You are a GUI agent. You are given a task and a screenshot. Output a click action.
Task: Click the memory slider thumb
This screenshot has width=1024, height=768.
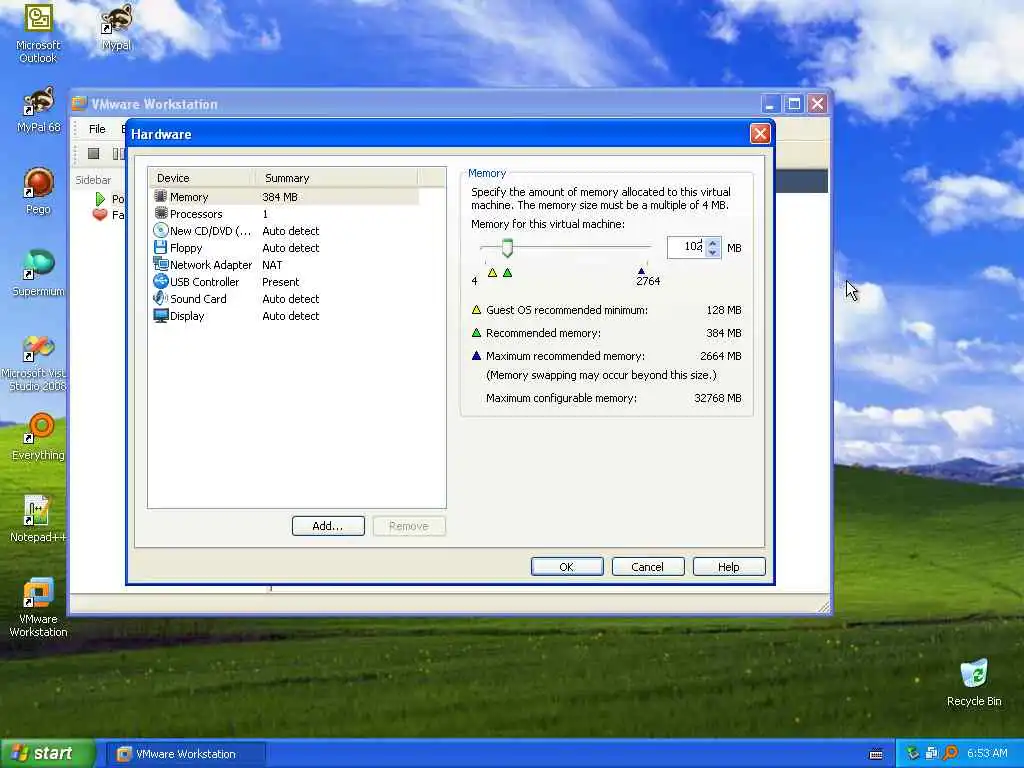coord(507,248)
